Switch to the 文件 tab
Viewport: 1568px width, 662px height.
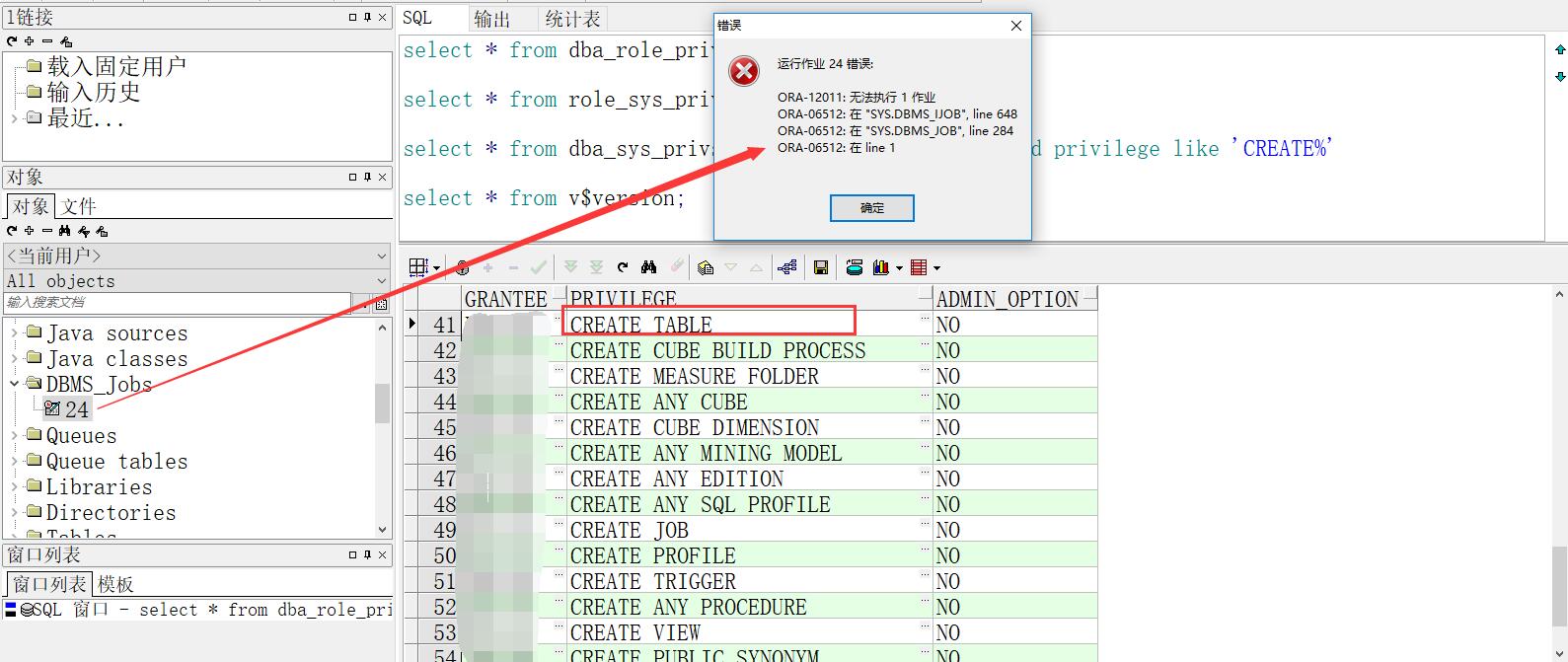pos(78,206)
